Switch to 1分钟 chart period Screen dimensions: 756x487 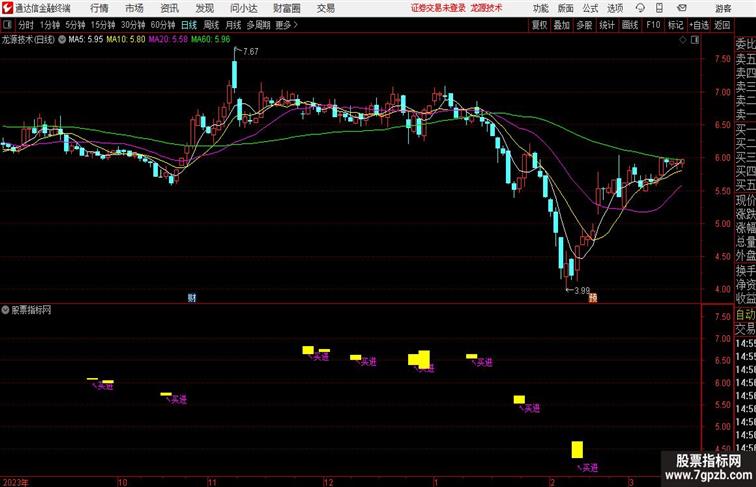[50, 25]
